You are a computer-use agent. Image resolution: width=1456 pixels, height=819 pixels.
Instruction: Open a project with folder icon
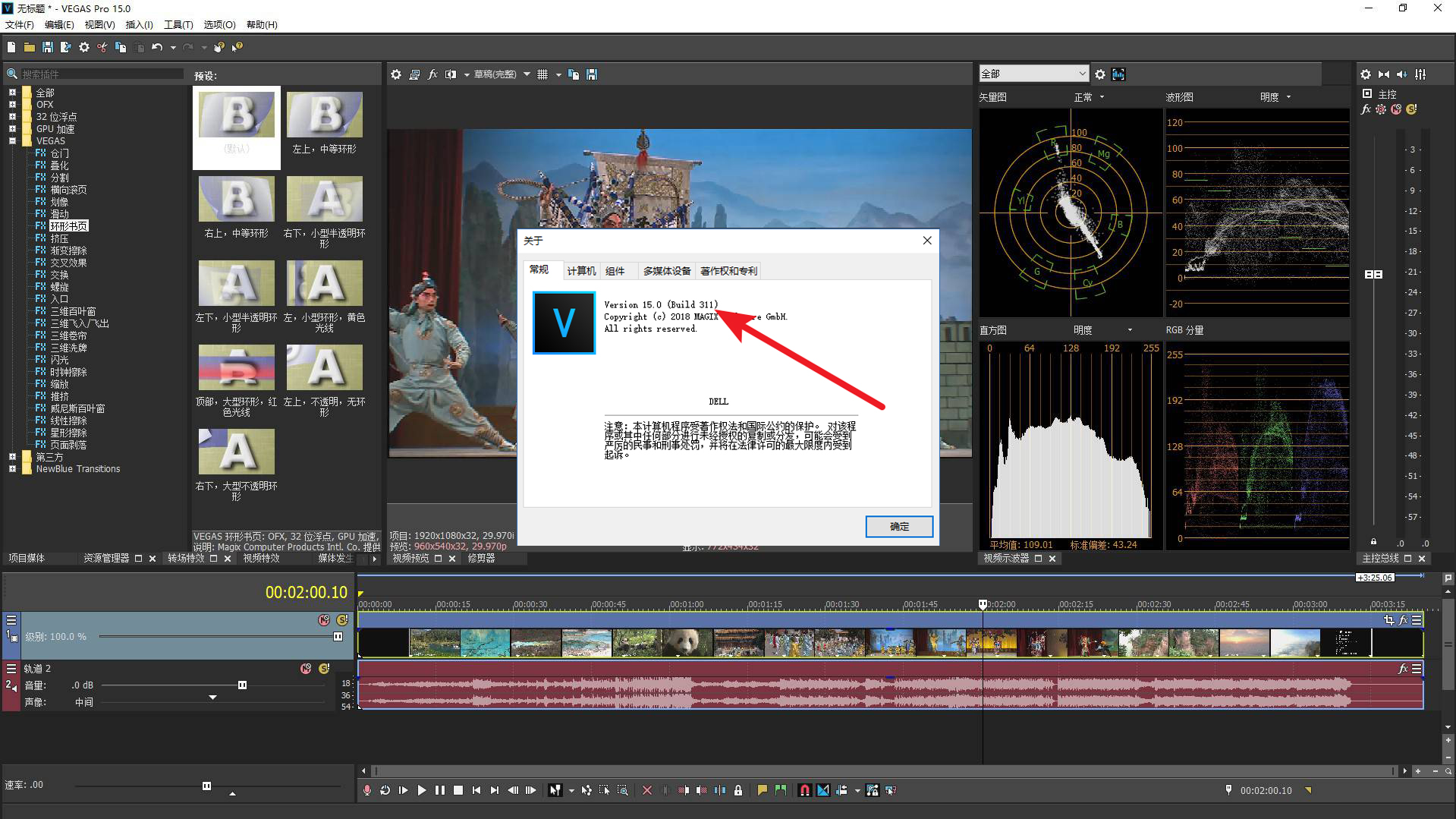click(30, 47)
